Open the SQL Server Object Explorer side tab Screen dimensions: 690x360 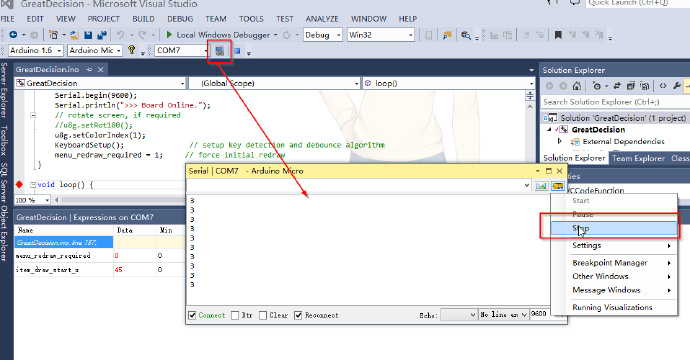[4, 212]
